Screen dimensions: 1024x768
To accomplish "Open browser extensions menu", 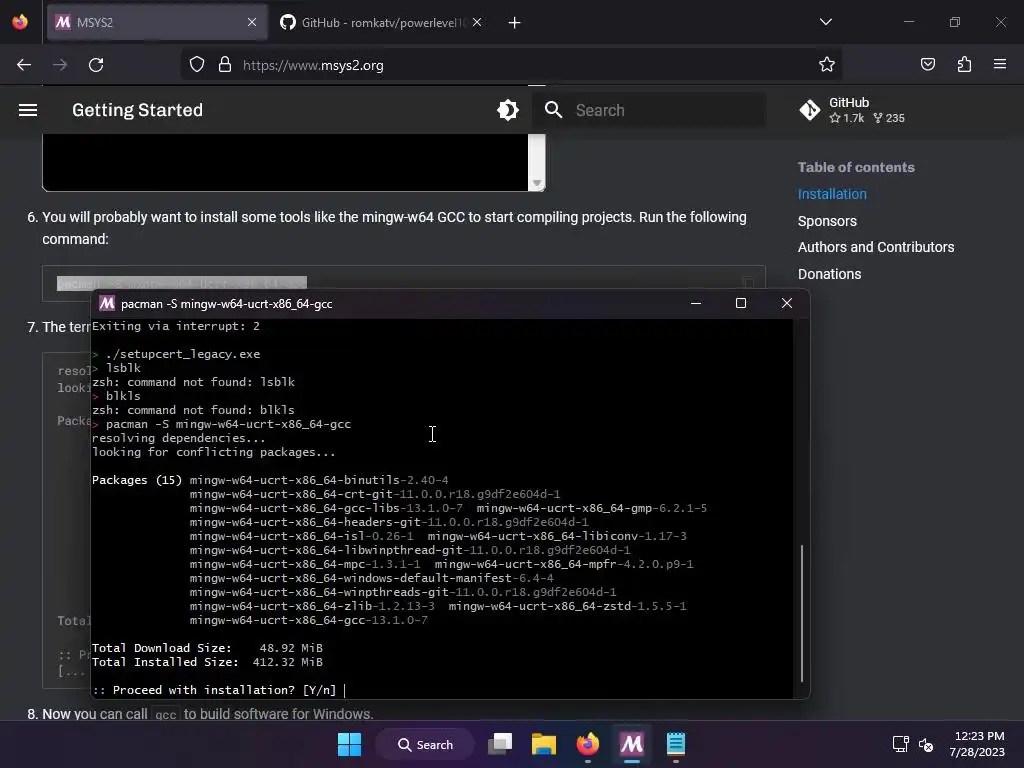I will [x=964, y=64].
